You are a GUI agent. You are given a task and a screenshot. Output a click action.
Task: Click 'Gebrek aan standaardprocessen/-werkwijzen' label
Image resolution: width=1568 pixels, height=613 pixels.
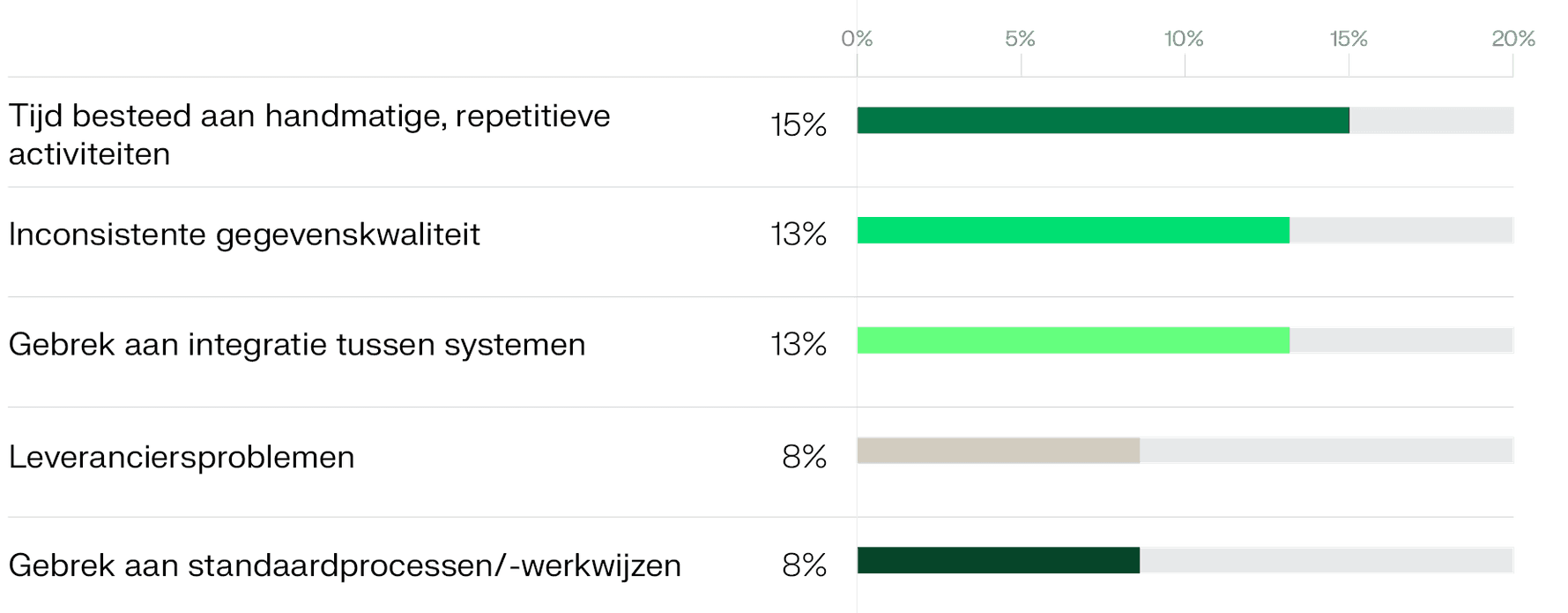click(345, 565)
